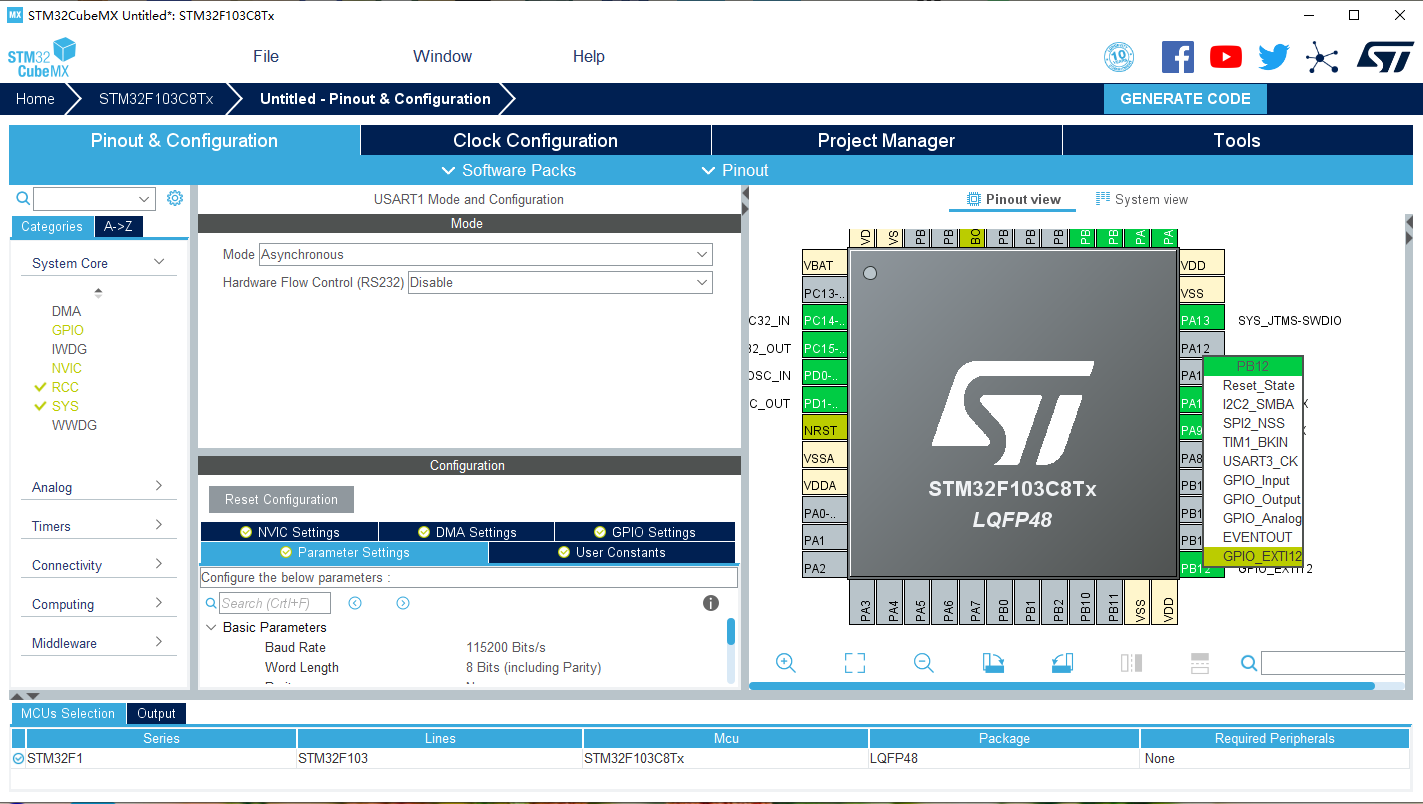
Task: Select RCC in System Core list
Action: (65, 387)
